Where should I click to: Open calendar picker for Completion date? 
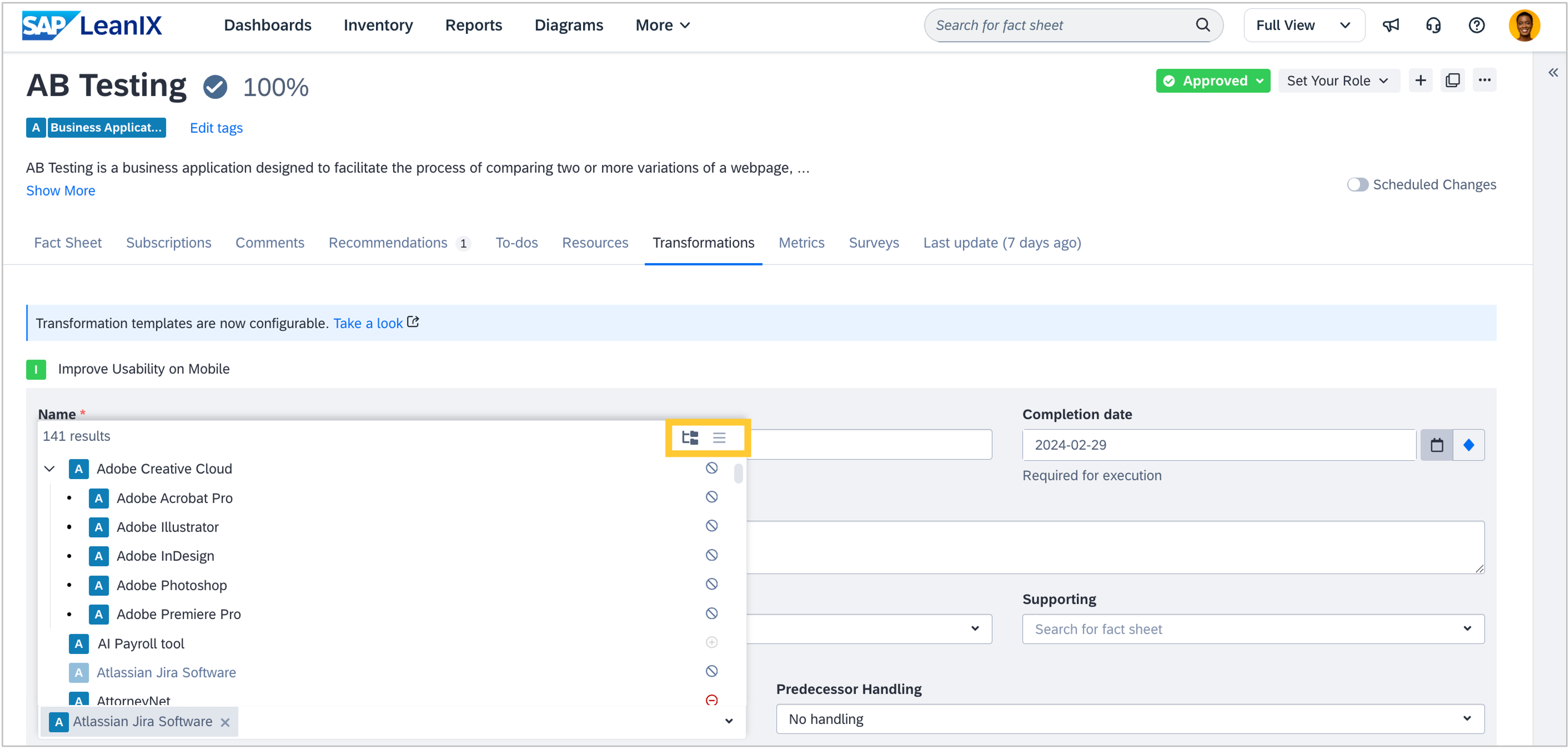tap(1437, 445)
